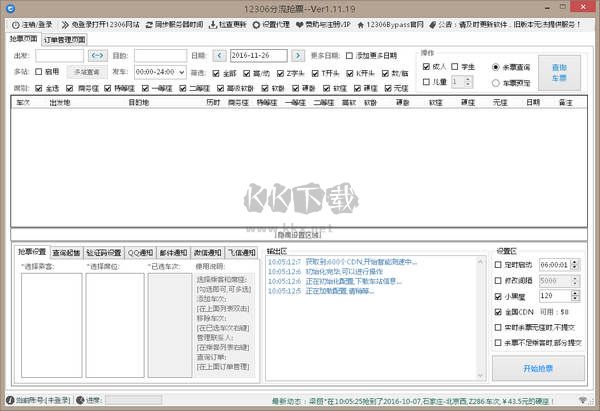600x411 pixels.
Task: Open the 抢票设置 tab
Action: point(32,251)
